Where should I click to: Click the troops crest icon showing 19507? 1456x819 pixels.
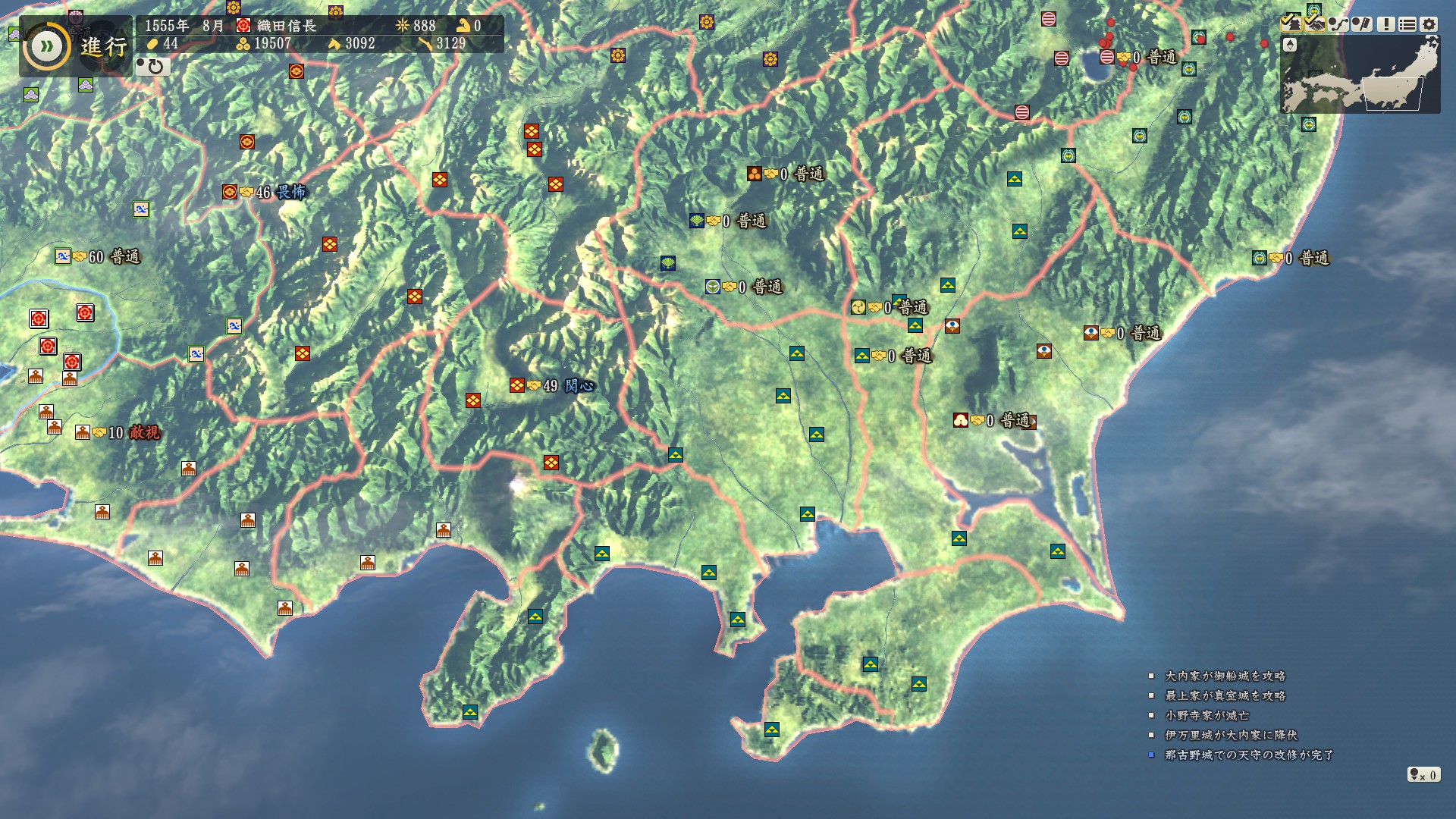(x=243, y=43)
